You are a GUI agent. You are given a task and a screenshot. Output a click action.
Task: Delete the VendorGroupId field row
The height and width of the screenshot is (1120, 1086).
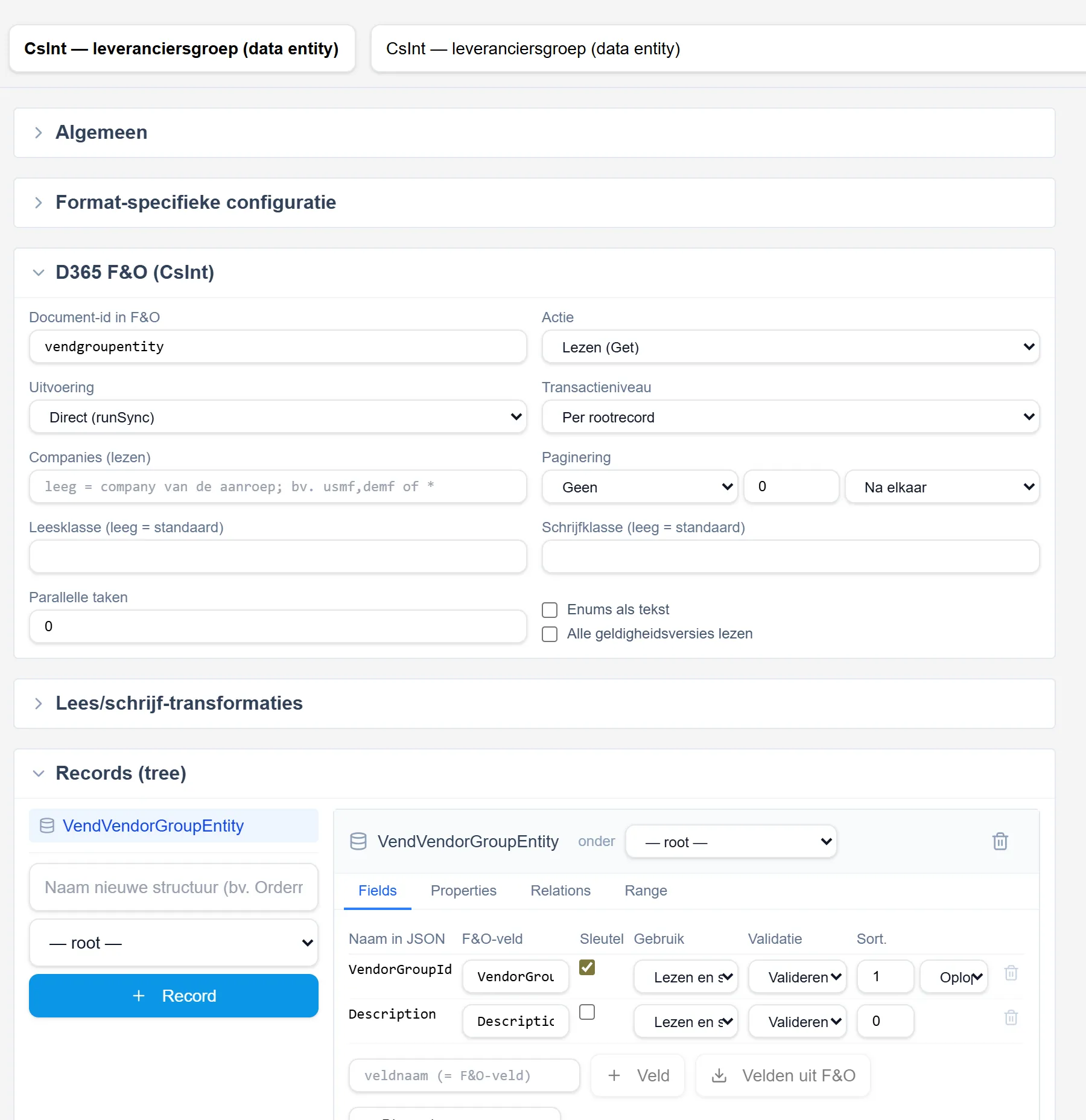click(1011, 973)
